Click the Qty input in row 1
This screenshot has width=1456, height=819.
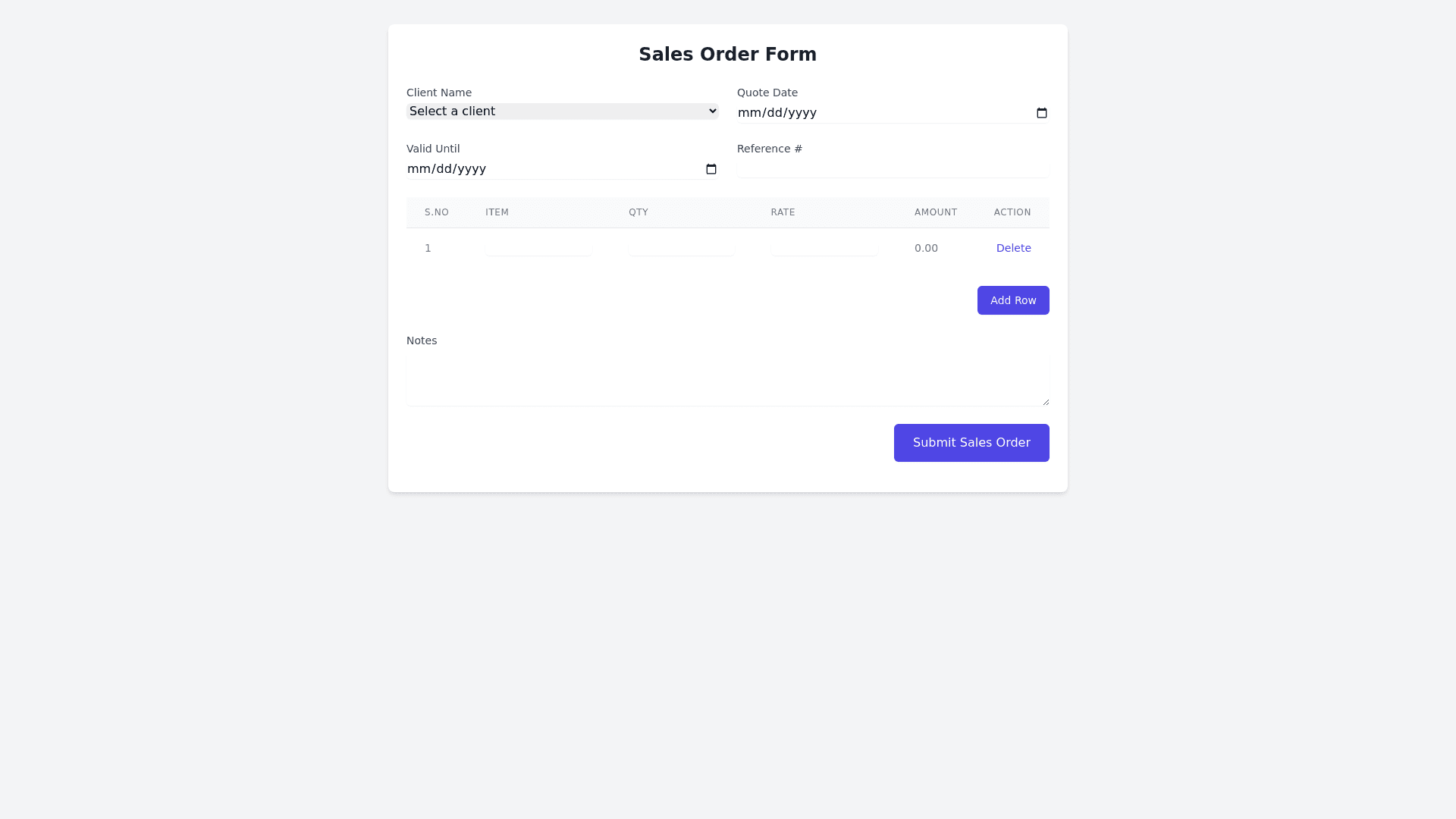pyautogui.click(x=681, y=248)
